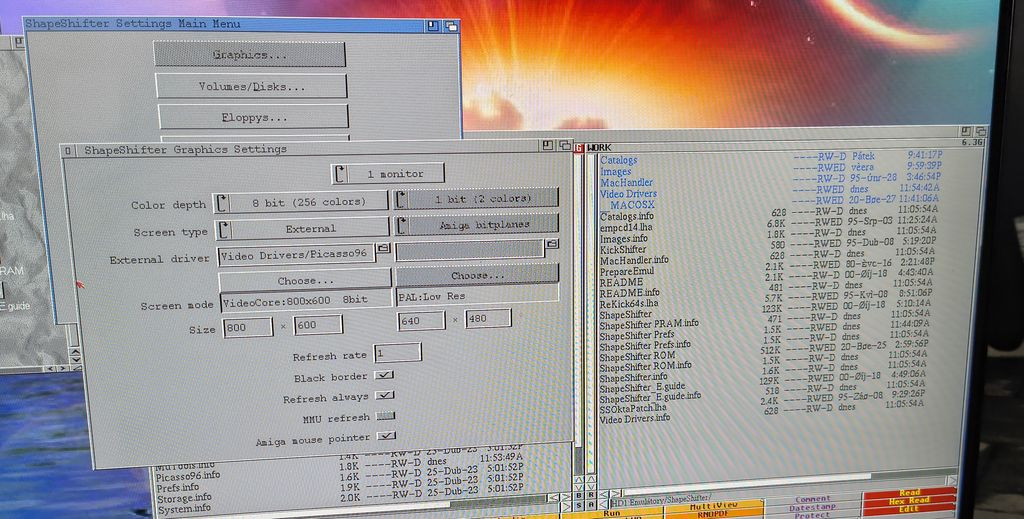The image size is (1024, 519).
Task: Click the Refresh rate input field
Action: 397,353
